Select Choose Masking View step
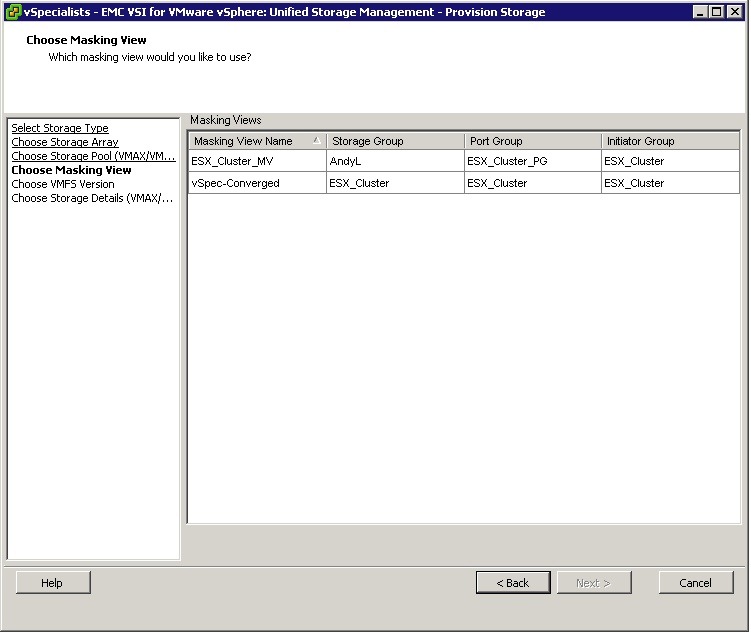This screenshot has width=751, height=632. 71,170
